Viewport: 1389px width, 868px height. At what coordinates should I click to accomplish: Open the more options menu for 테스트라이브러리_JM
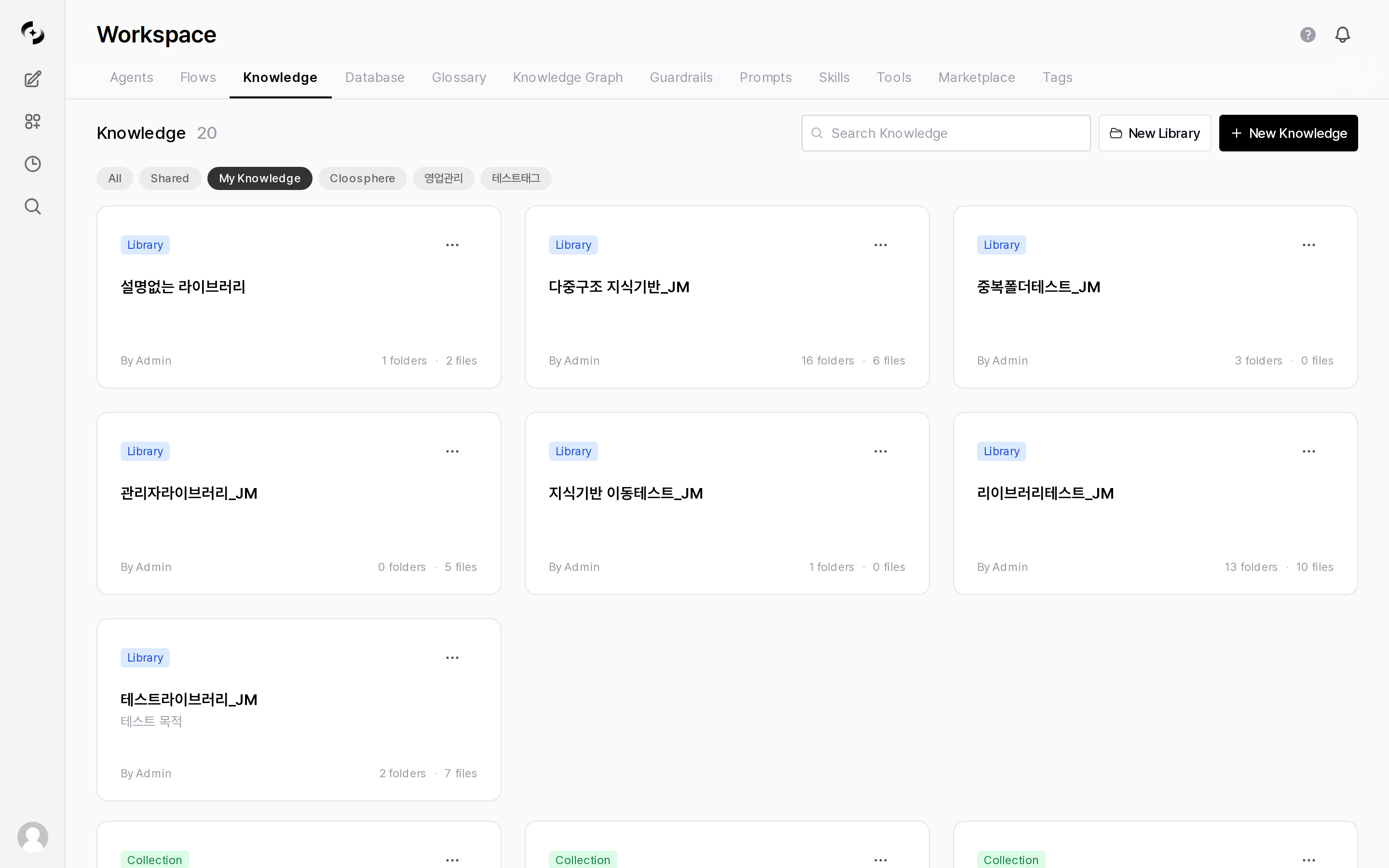(452, 658)
